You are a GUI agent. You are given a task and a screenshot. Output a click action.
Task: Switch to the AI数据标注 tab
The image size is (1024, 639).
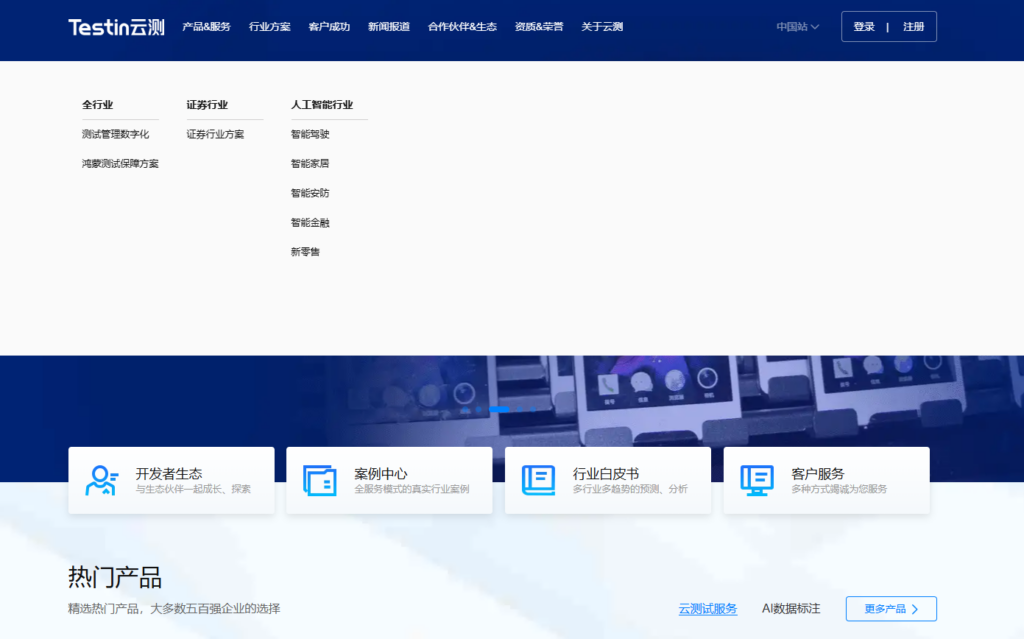click(x=790, y=606)
